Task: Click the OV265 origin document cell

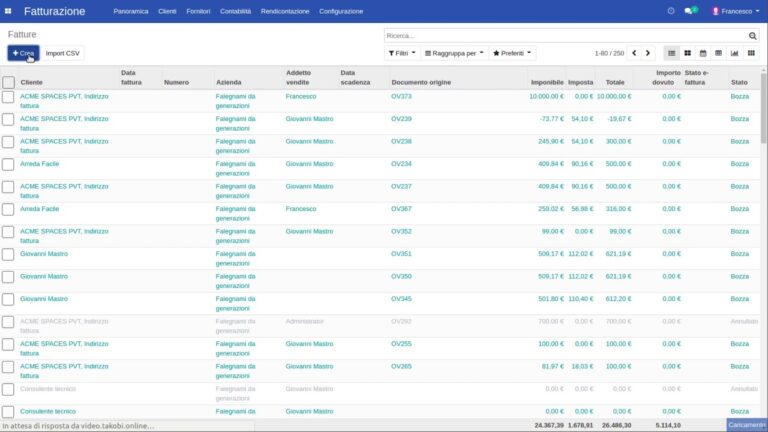Action: pos(401,366)
